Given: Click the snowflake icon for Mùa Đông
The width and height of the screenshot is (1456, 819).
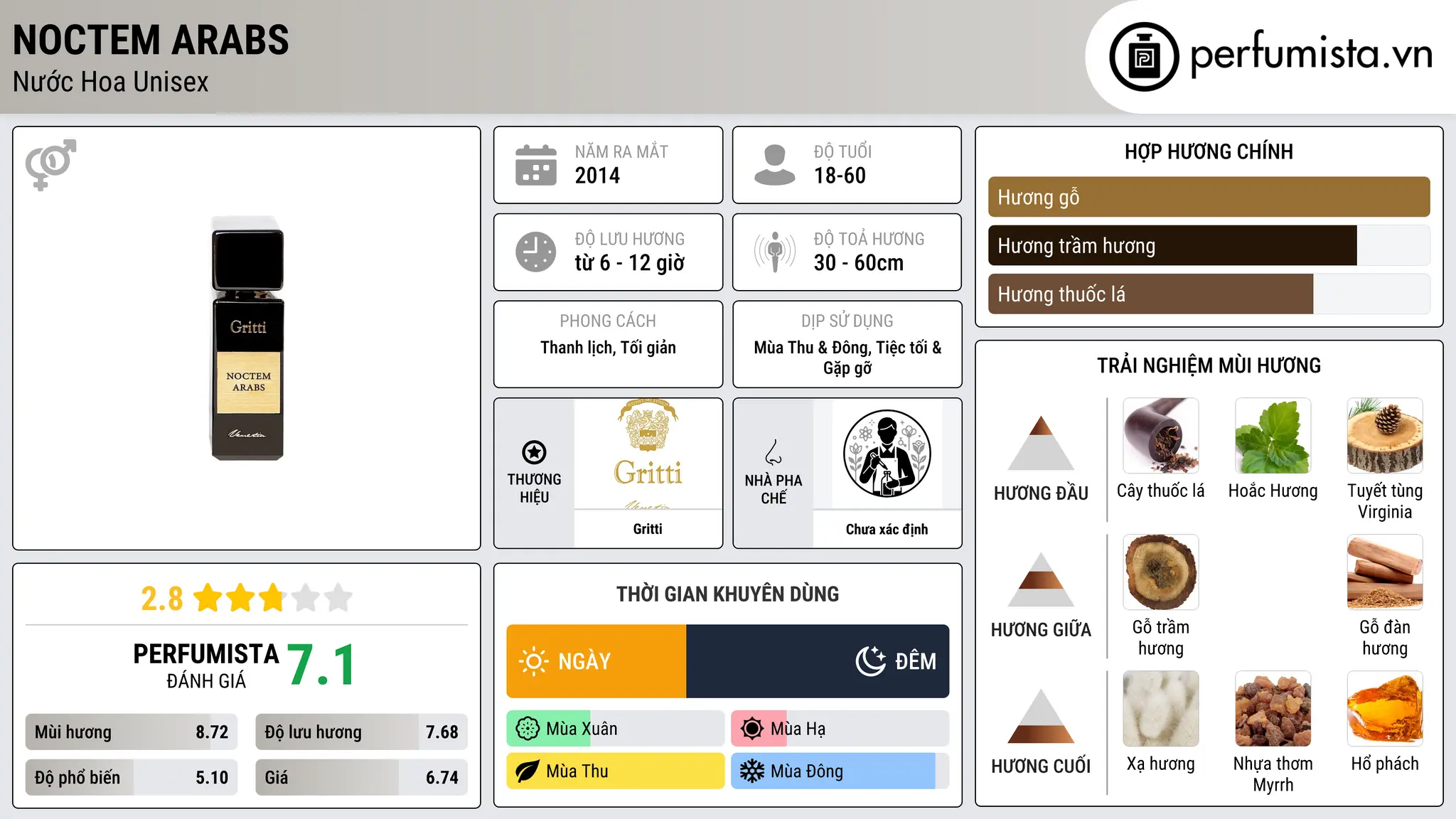Looking at the screenshot, I should [x=752, y=771].
